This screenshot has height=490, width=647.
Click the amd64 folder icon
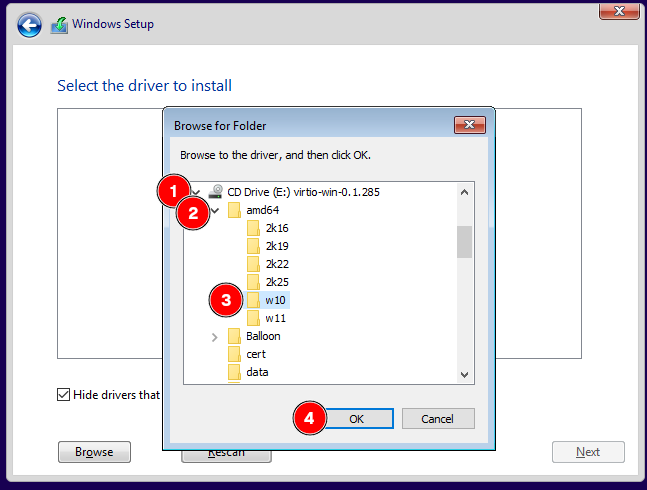pyautogui.click(x=234, y=210)
